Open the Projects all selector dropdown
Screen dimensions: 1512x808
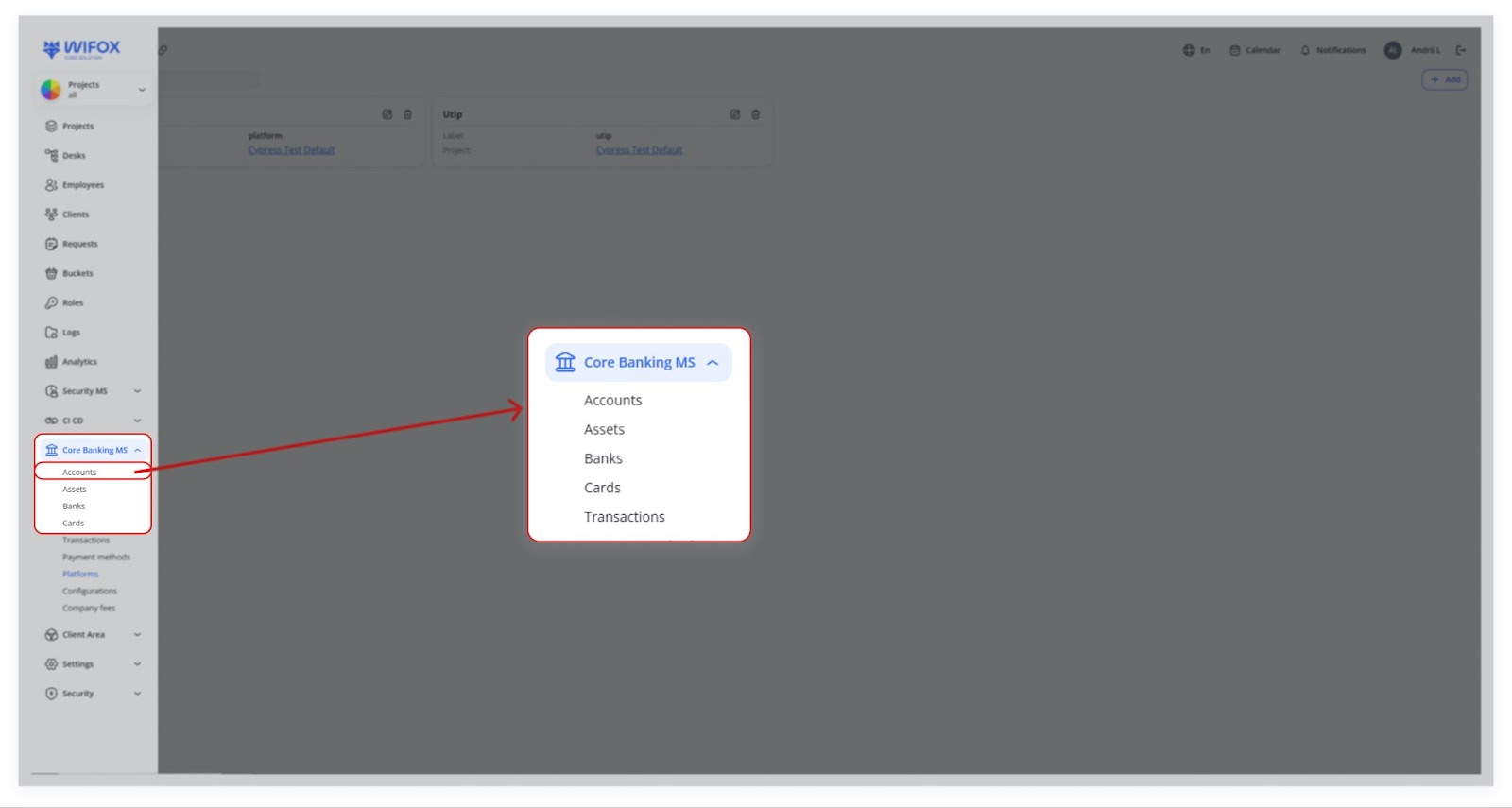tap(93, 90)
